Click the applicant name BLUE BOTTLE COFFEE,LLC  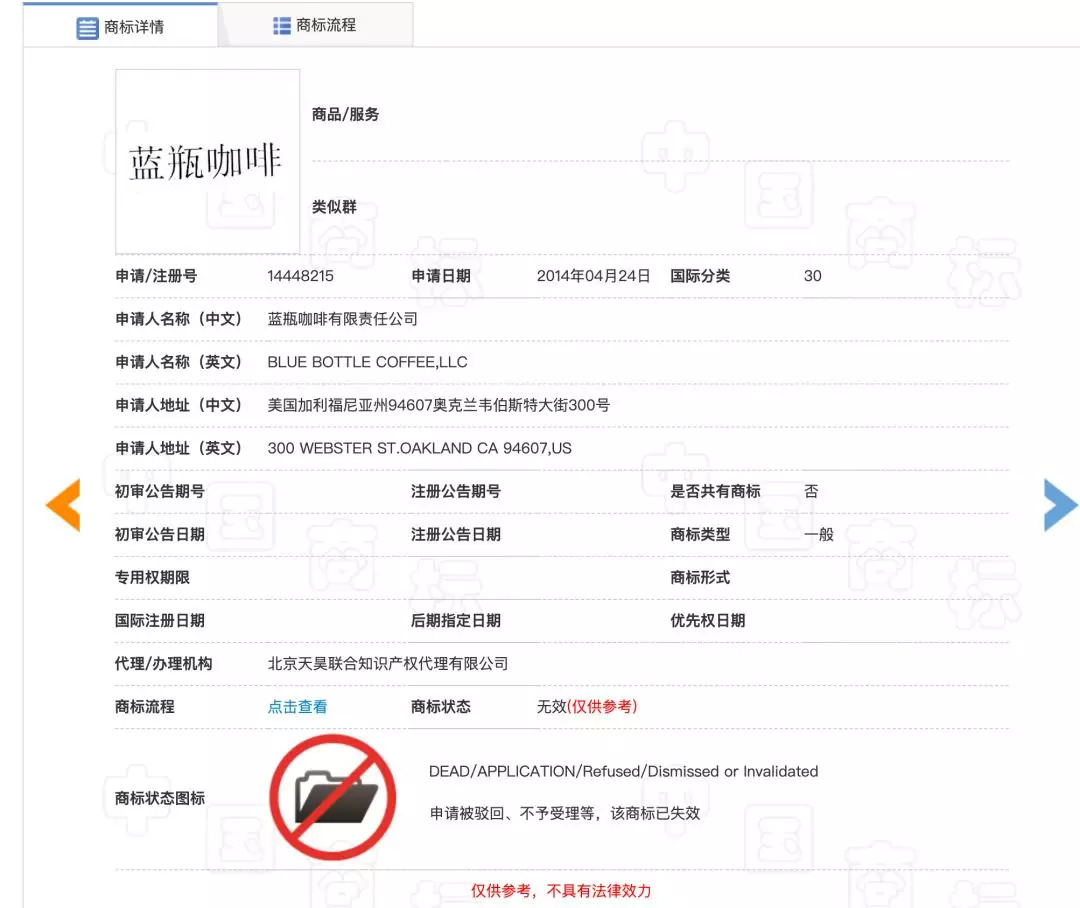point(367,362)
